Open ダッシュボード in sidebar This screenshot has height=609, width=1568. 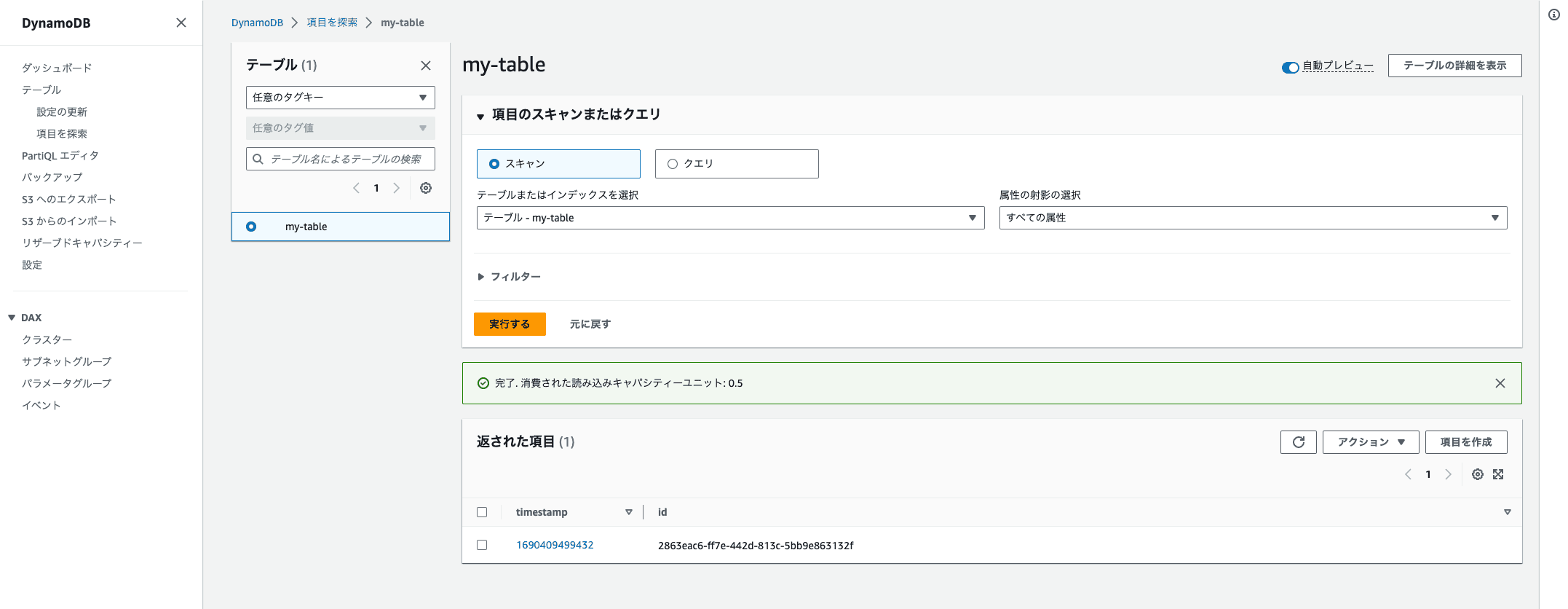click(57, 68)
